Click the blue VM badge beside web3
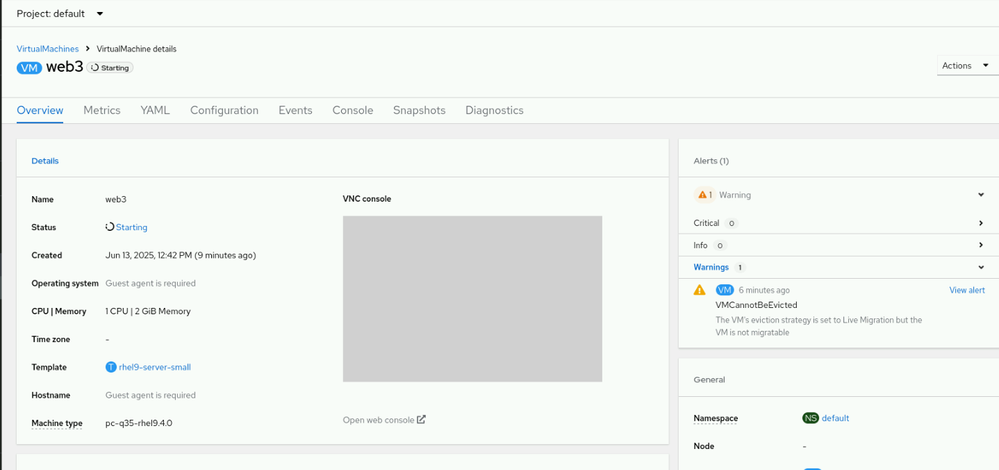The height and width of the screenshot is (470, 999). coord(29,67)
